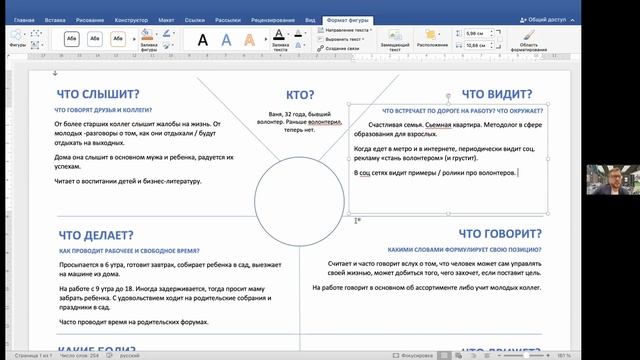Switch to the Рецензирование tab
Image resolution: width=640 pixels, height=360 pixels.
(x=273, y=20)
